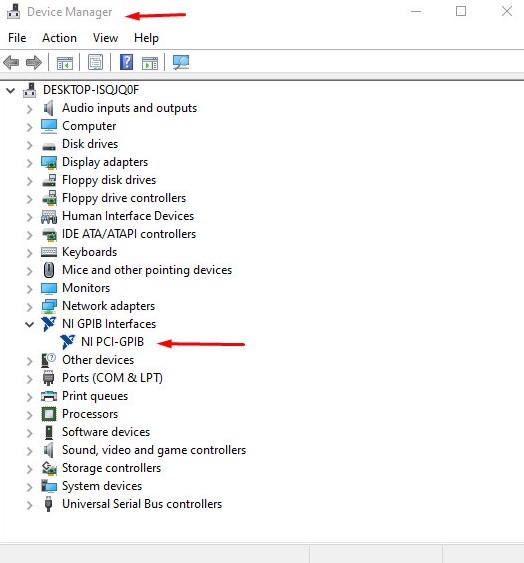Click the Device Manager title bar icon
This screenshot has height=563, width=524.
(14, 11)
